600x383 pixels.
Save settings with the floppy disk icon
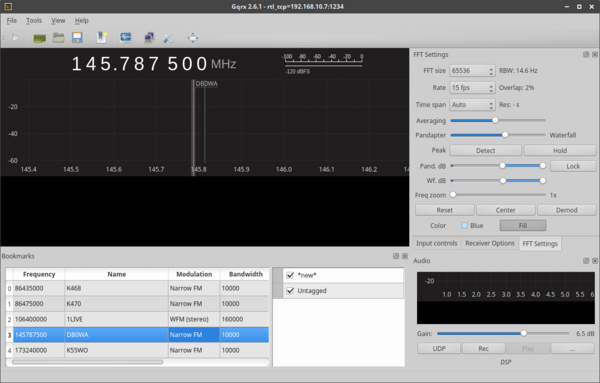click(x=77, y=37)
